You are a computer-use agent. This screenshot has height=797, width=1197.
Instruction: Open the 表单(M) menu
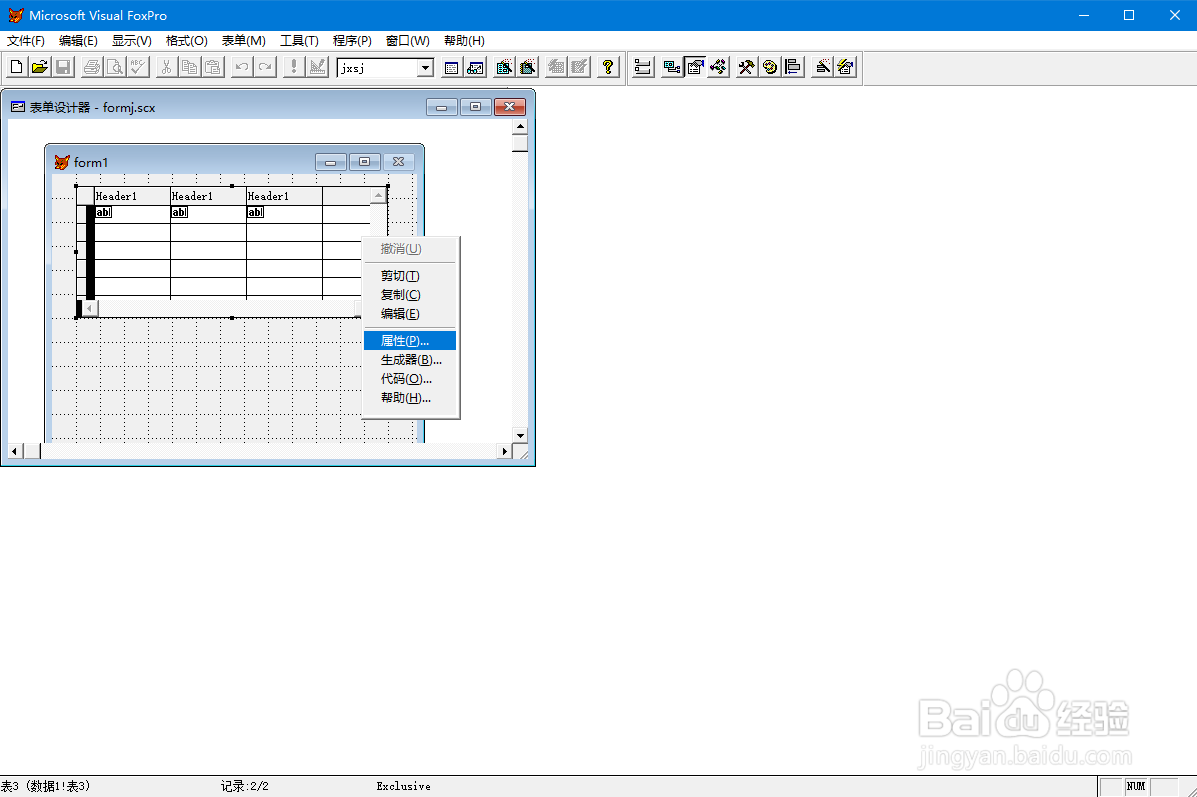click(x=244, y=40)
